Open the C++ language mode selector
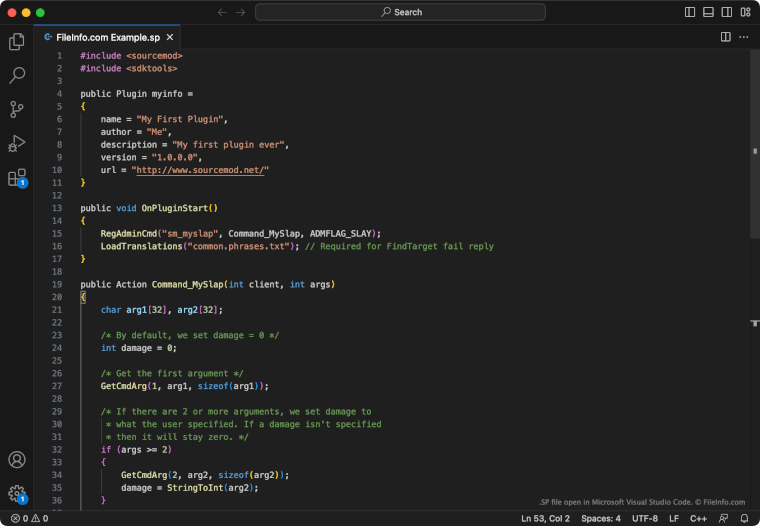The image size is (760, 526). [x=698, y=519]
